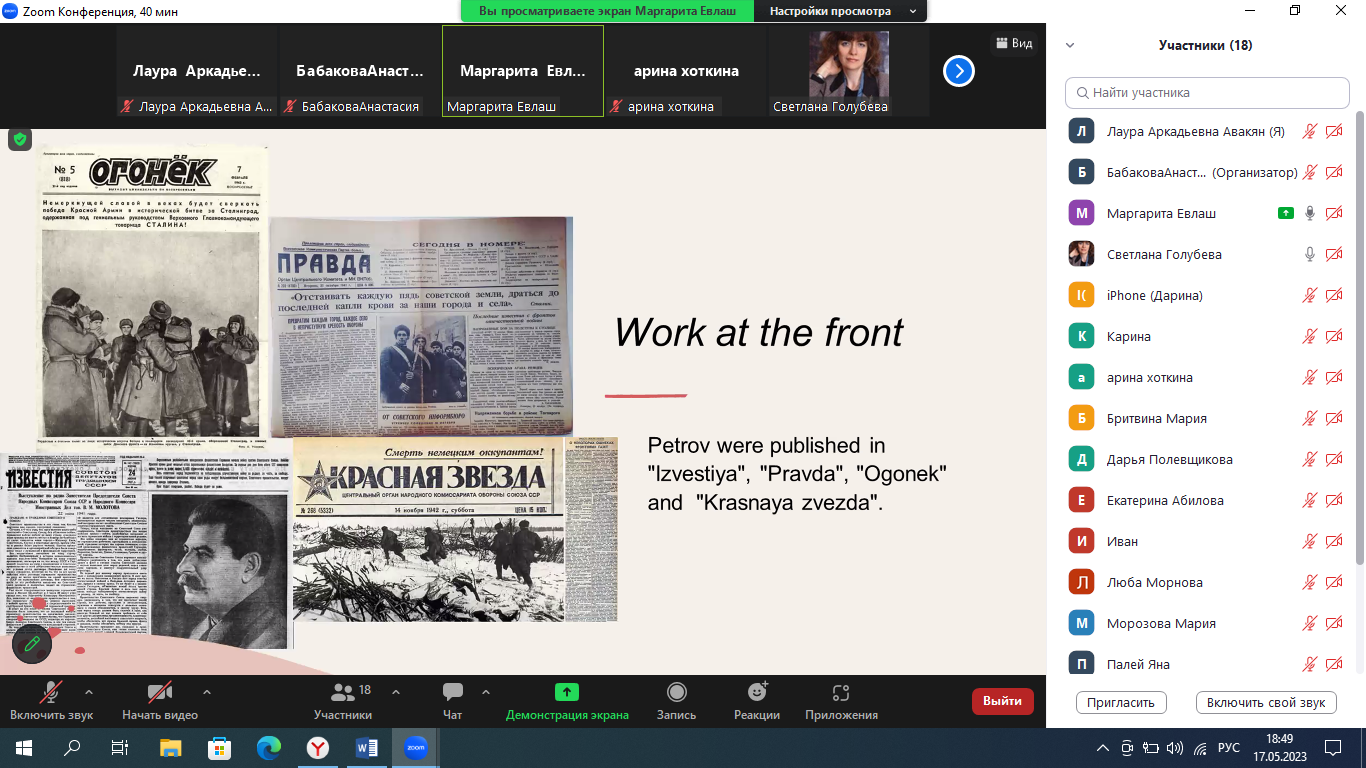Image resolution: width=1366 pixels, height=768 pixels.
Task: Open the Windows notification center icon
Action: tap(1333, 747)
